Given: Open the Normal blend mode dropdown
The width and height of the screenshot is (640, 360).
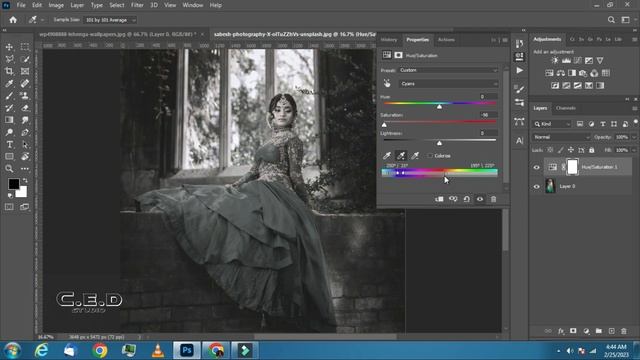Looking at the screenshot, I should click(562, 137).
